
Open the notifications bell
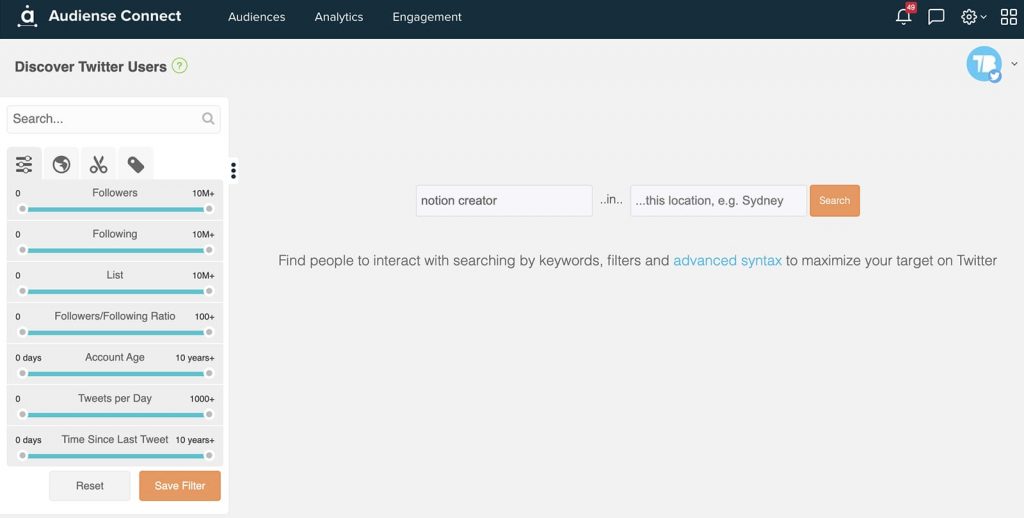coord(904,16)
